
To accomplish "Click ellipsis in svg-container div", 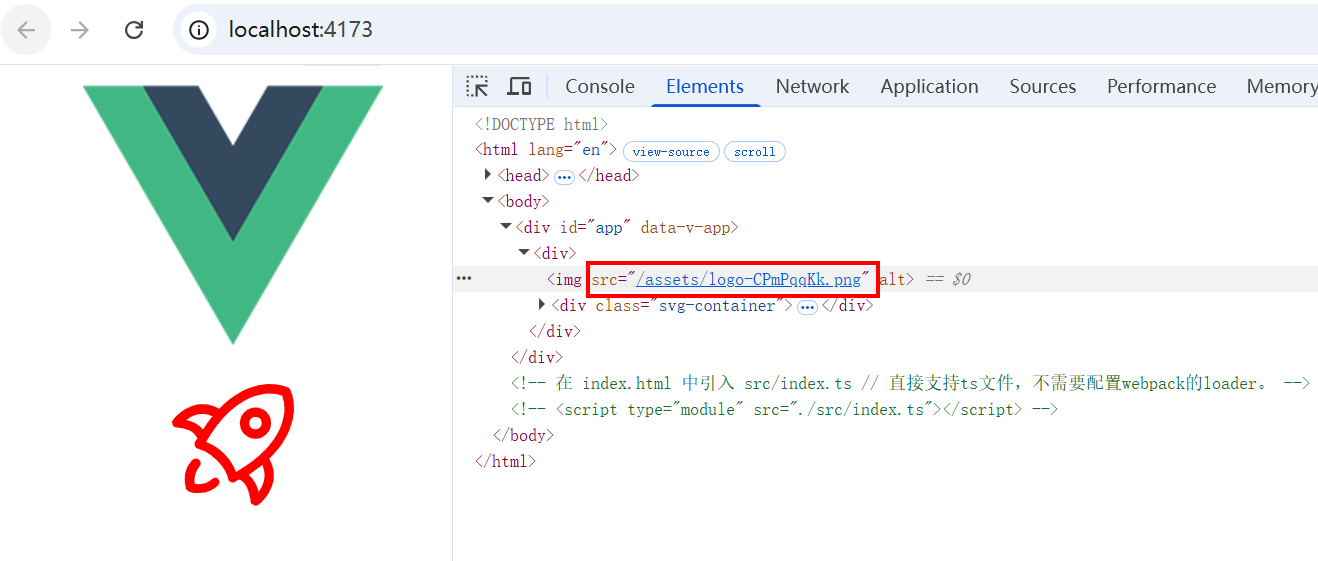I will pyautogui.click(x=808, y=307).
